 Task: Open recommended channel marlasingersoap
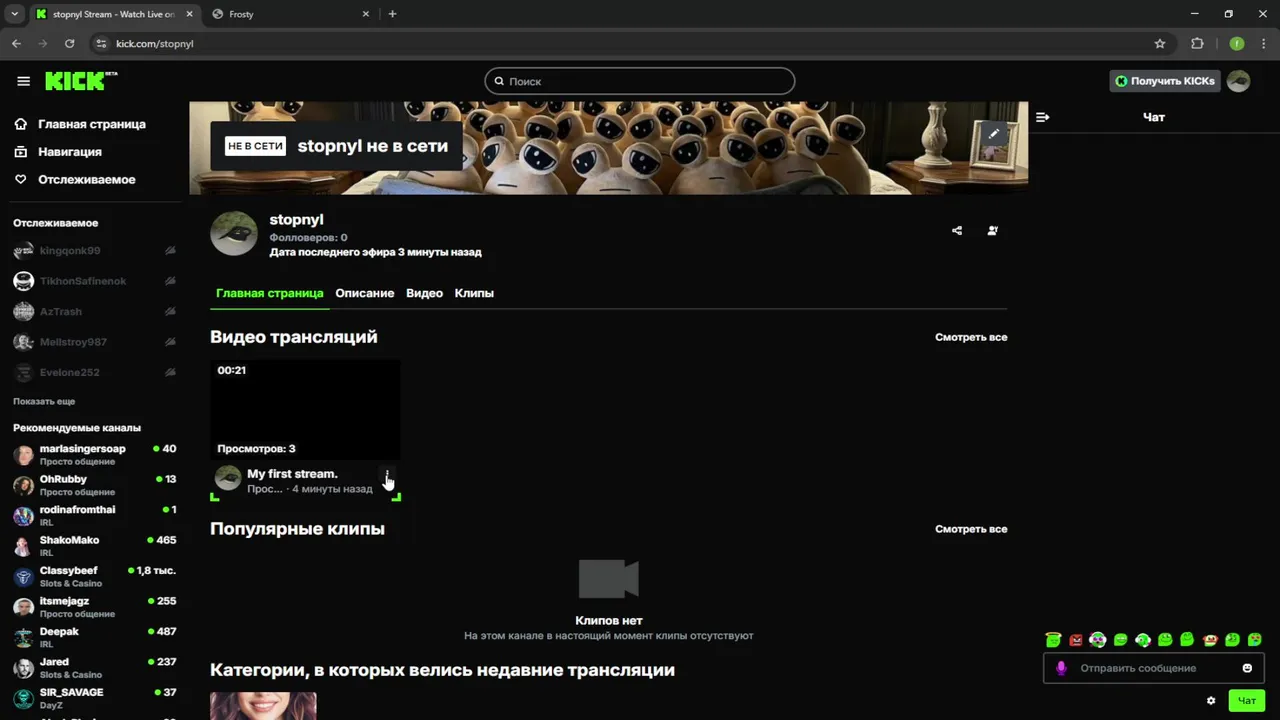point(95,455)
